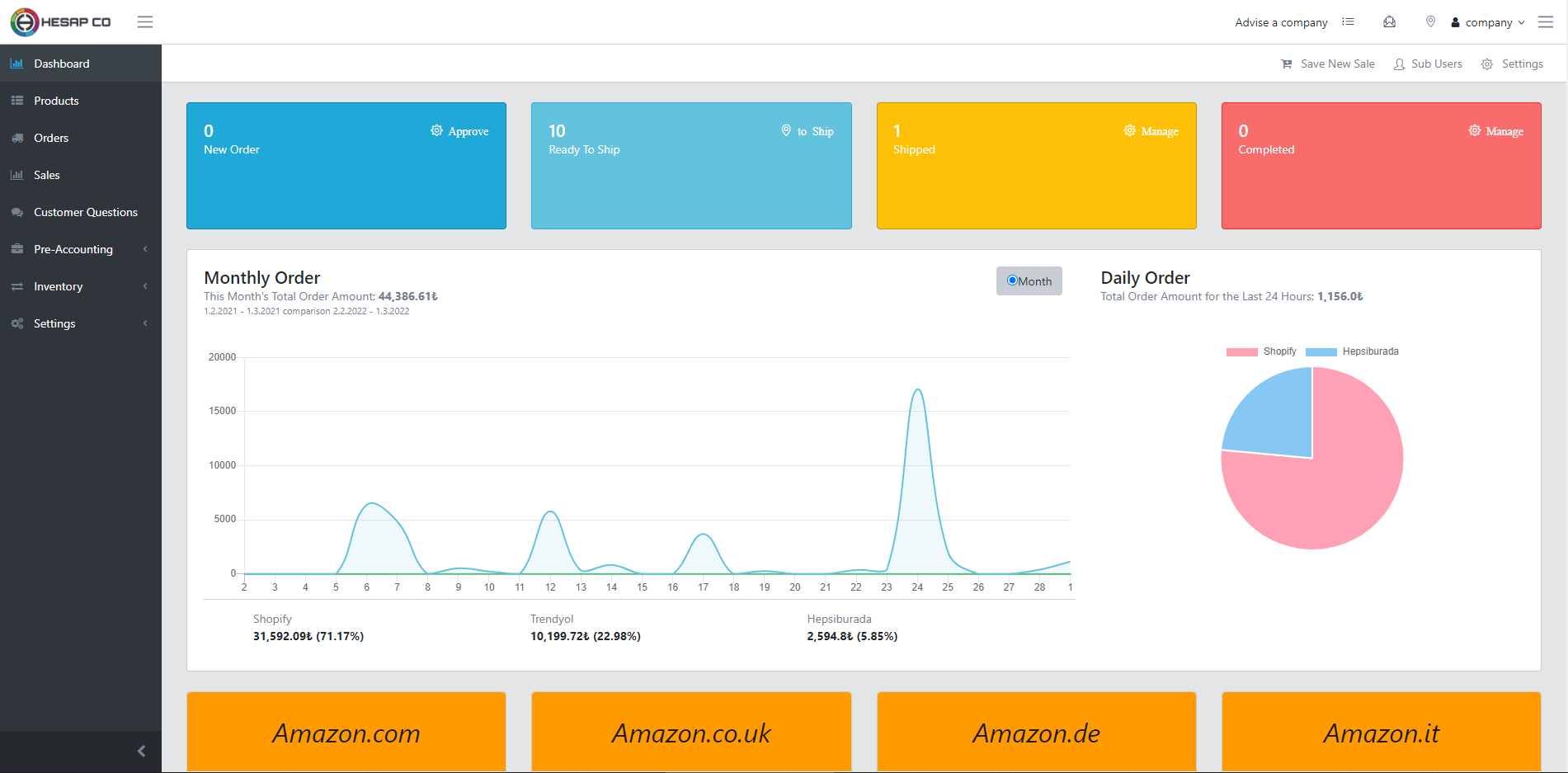Toggle the sidebar hamburger menu next to logo

coord(145,22)
